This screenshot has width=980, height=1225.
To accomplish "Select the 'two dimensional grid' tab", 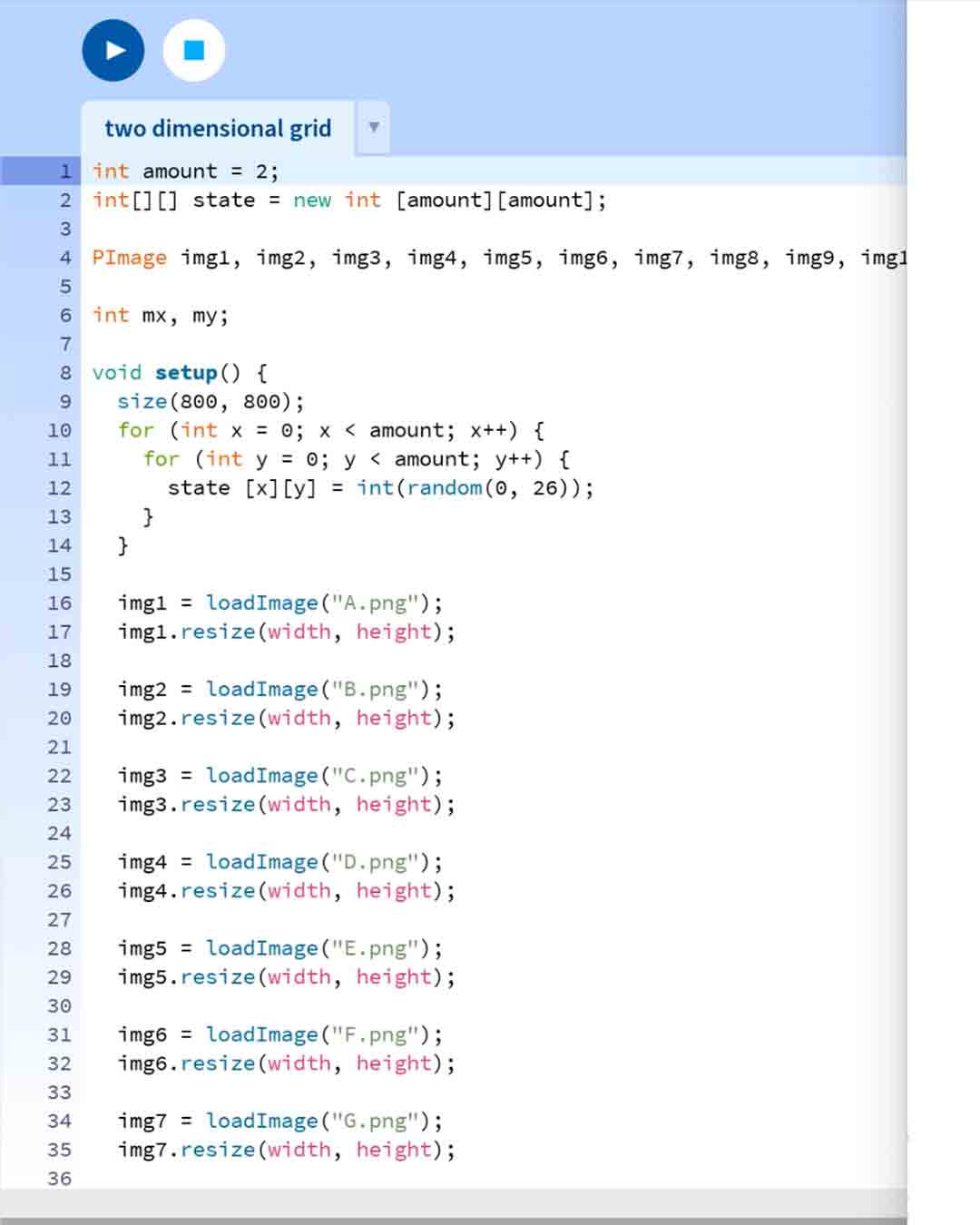I will pyautogui.click(x=218, y=128).
